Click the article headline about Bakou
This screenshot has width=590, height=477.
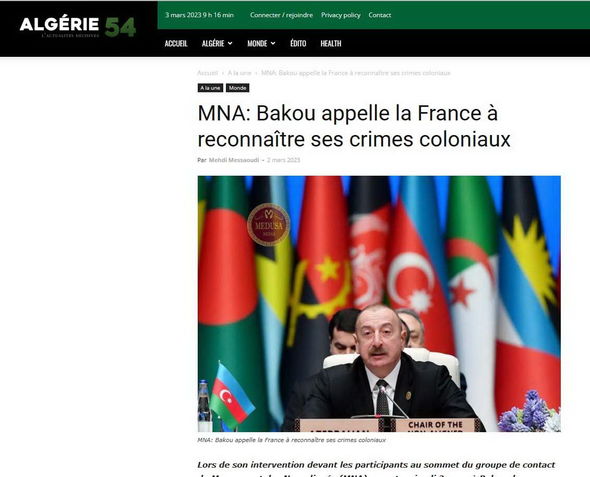coord(354,126)
